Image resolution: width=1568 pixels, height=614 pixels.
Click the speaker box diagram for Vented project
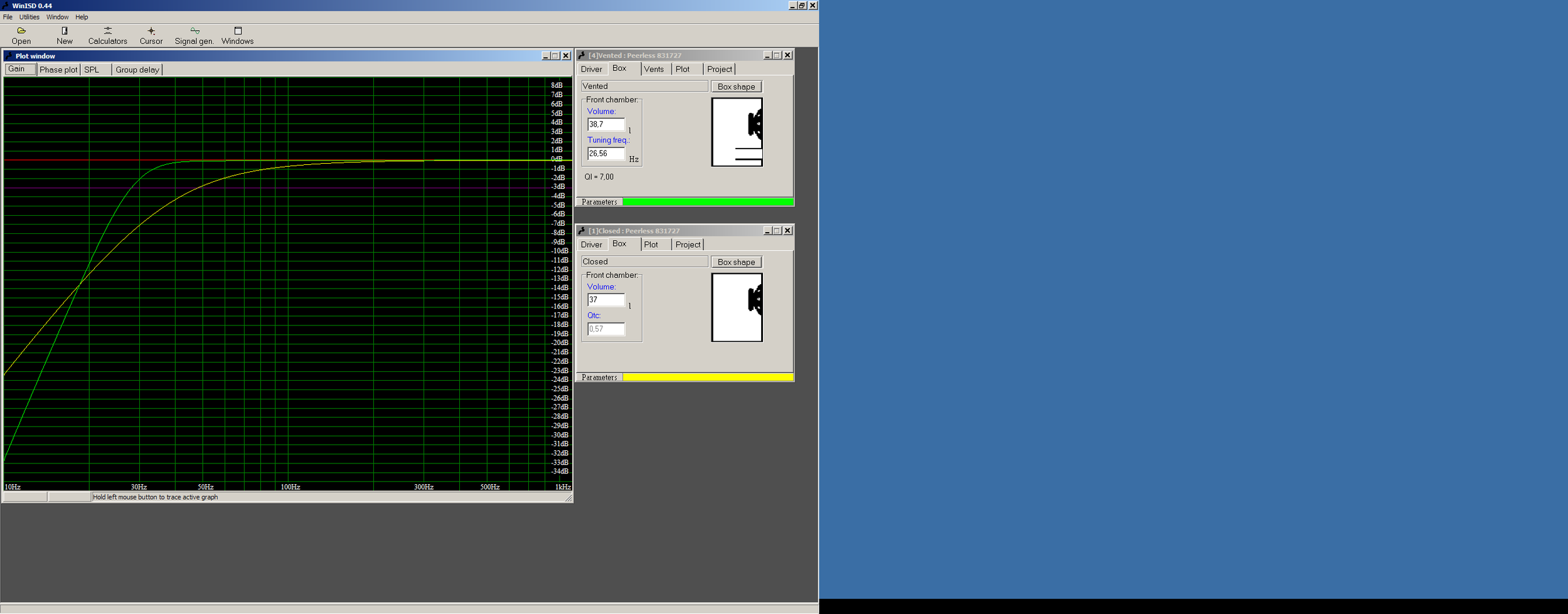click(x=737, y=132)
